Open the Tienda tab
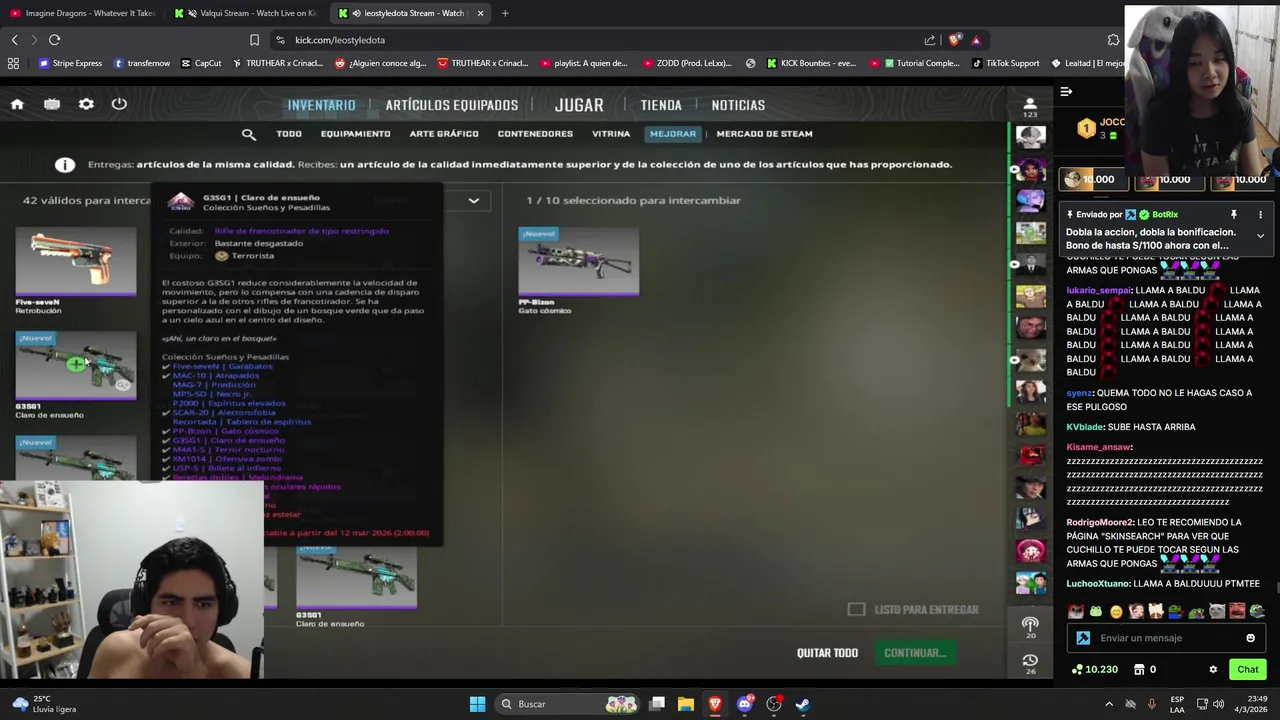 pos(661,105)
